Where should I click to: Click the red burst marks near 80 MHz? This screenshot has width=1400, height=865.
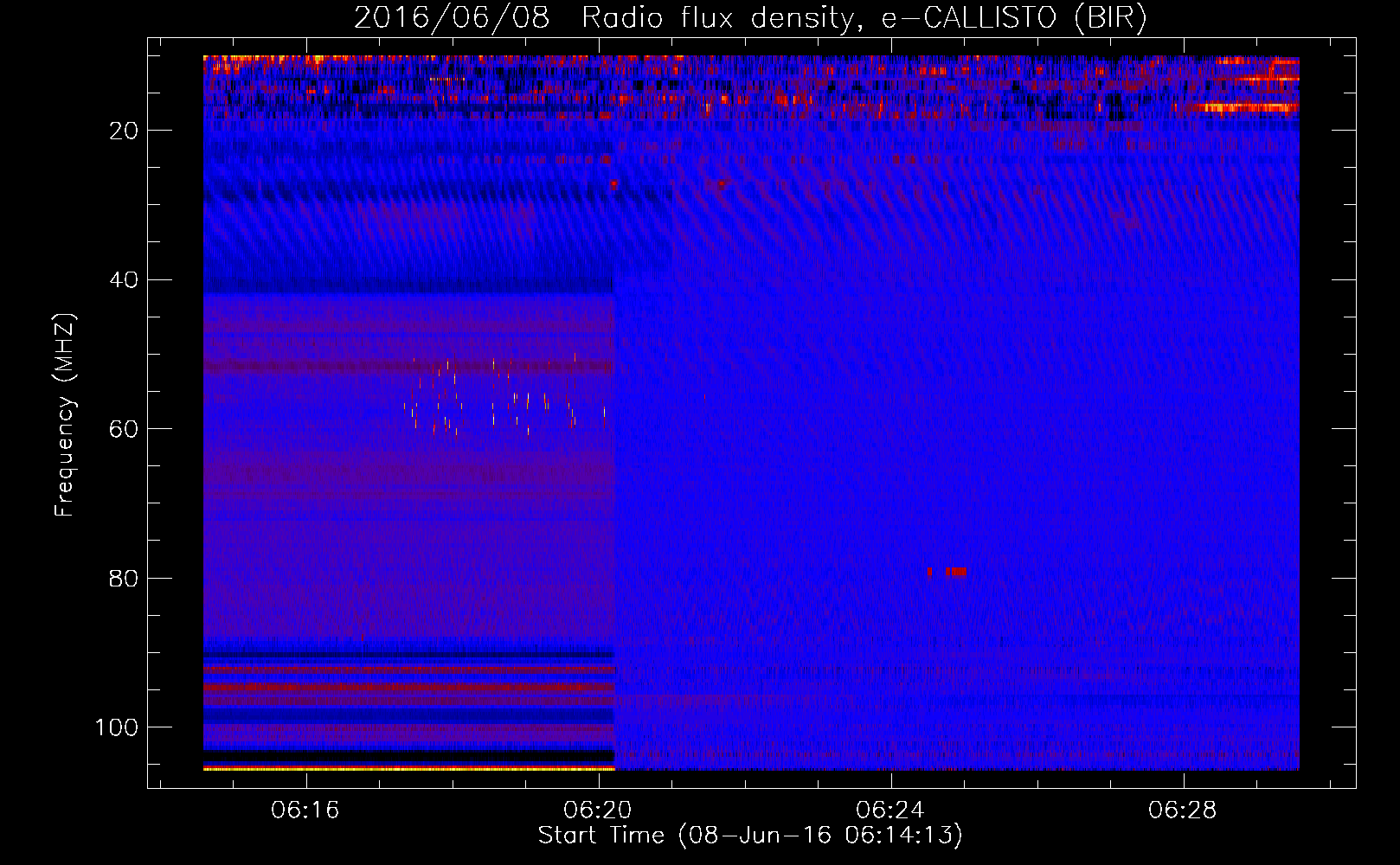947,572
